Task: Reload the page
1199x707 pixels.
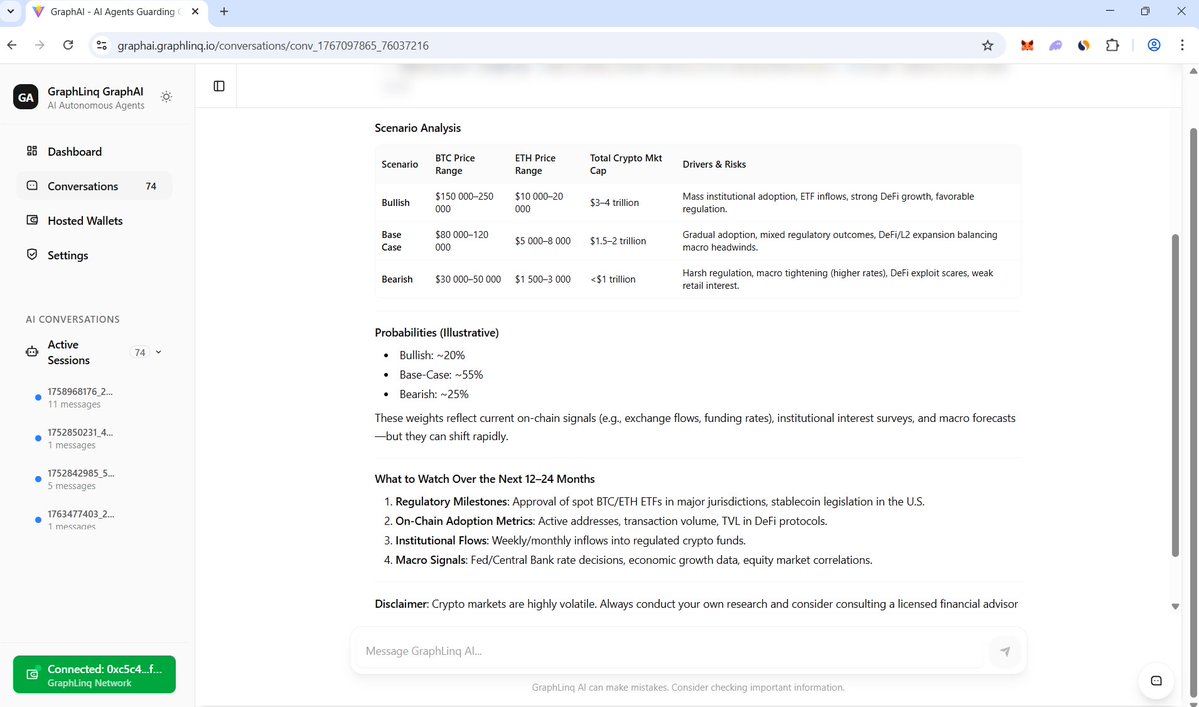Action: tap(68, 45)
